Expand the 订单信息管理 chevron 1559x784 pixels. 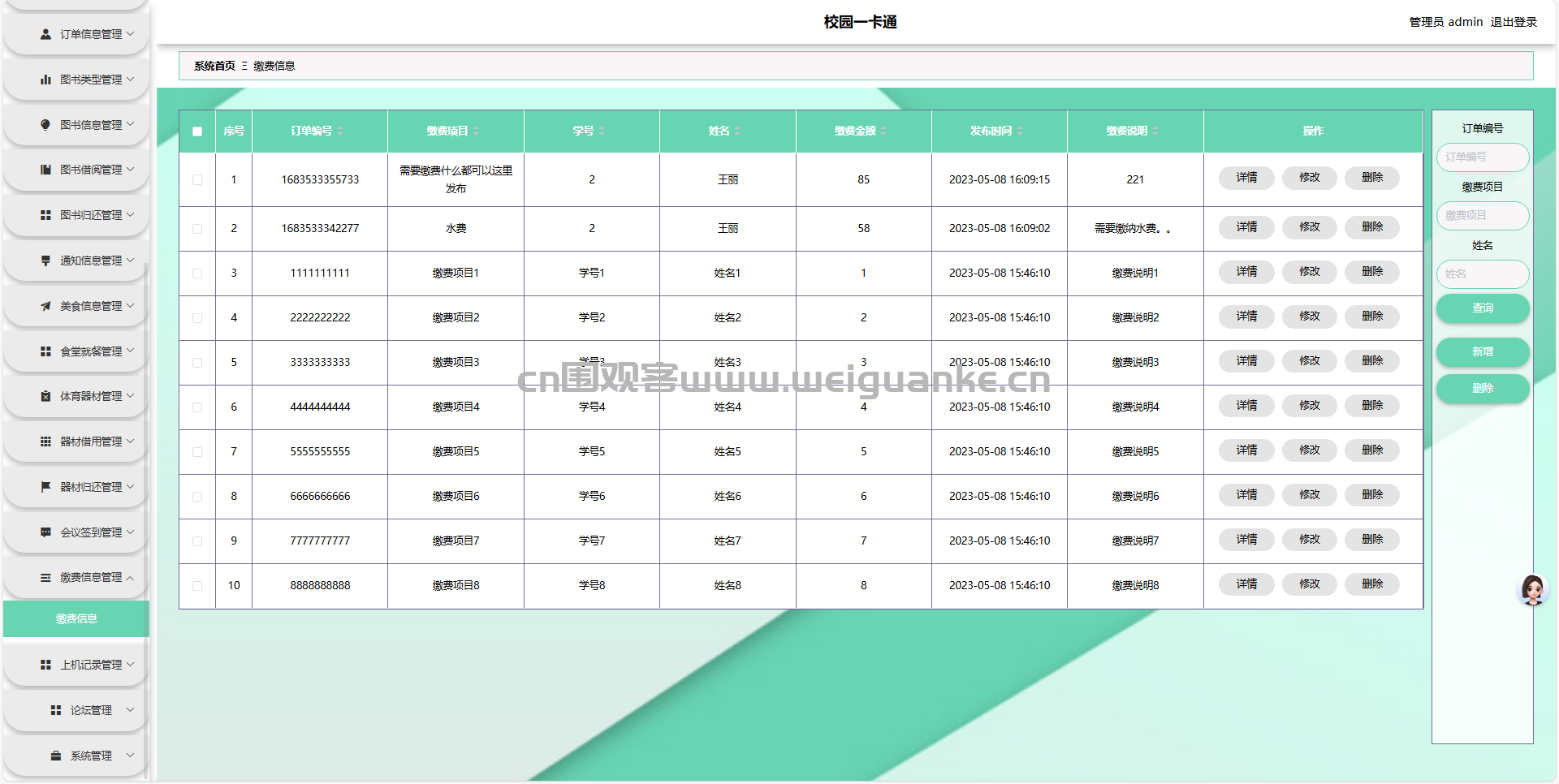pos(130,33)
